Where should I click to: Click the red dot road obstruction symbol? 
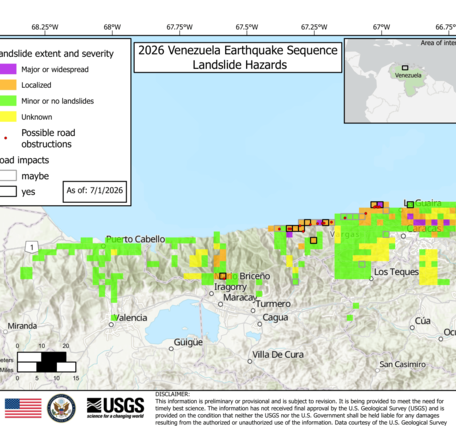click(5, 138)
